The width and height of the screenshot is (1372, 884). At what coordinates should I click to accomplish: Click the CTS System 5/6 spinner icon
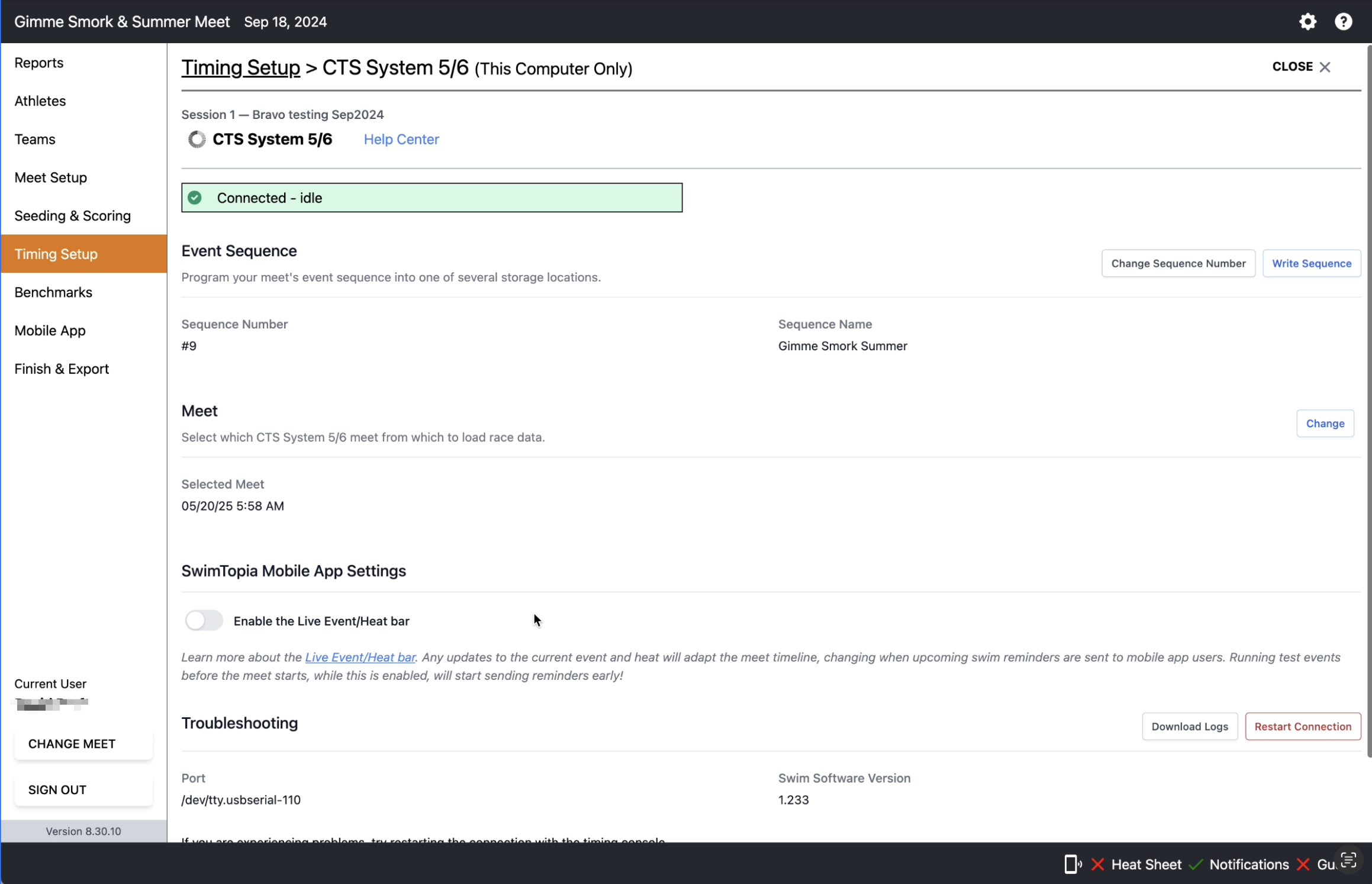tap(197, 139)
